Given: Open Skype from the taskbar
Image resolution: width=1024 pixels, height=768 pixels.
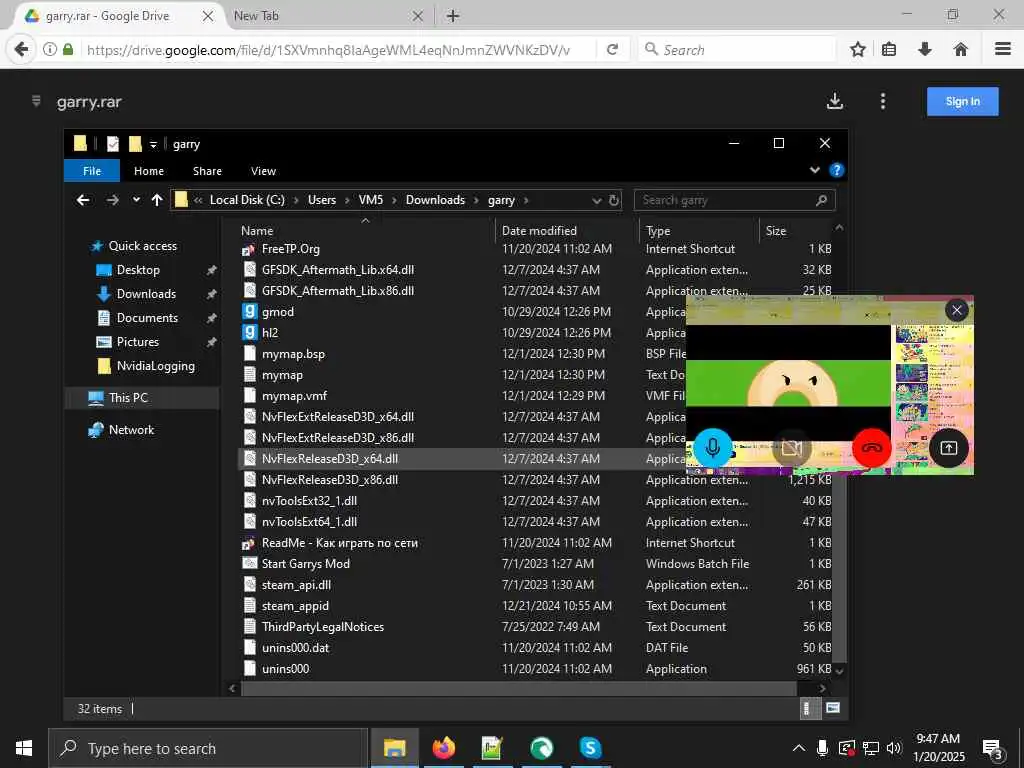Looking at the screenshot, I should pyautogui.click(x=590, y=748).
